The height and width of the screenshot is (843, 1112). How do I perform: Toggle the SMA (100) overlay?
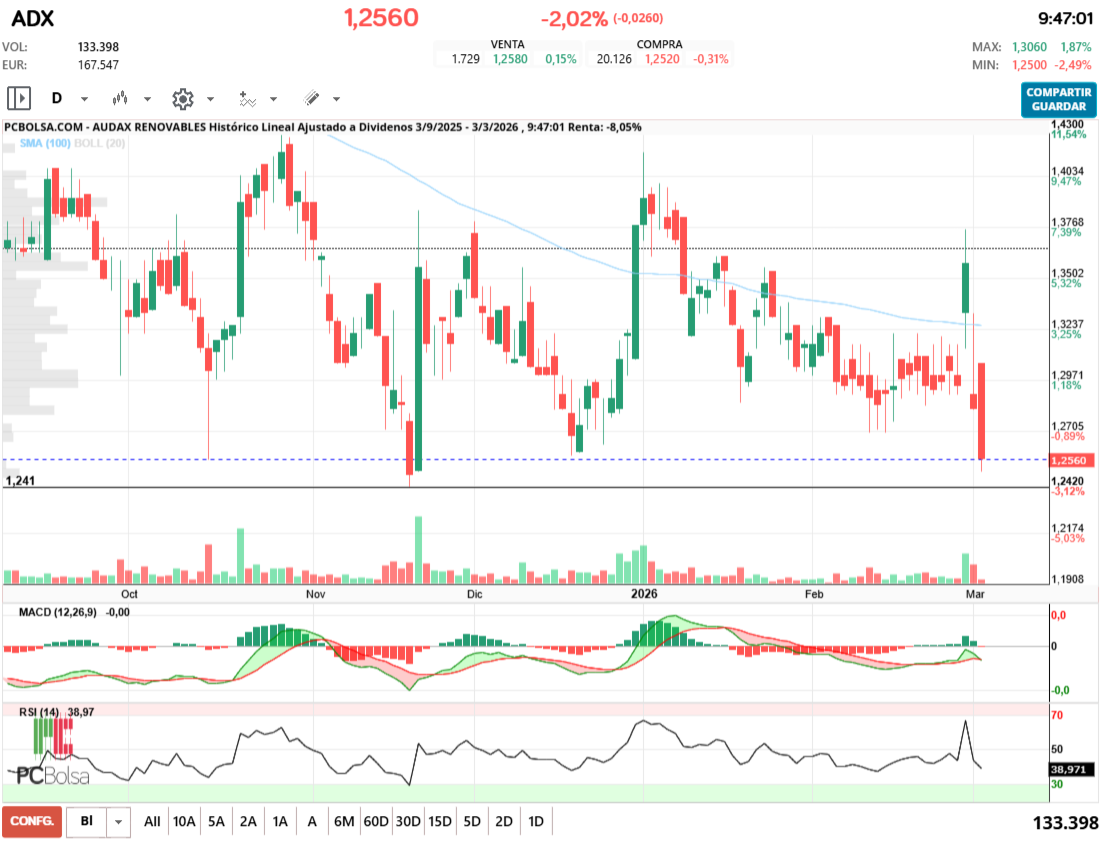pos(44,143)
